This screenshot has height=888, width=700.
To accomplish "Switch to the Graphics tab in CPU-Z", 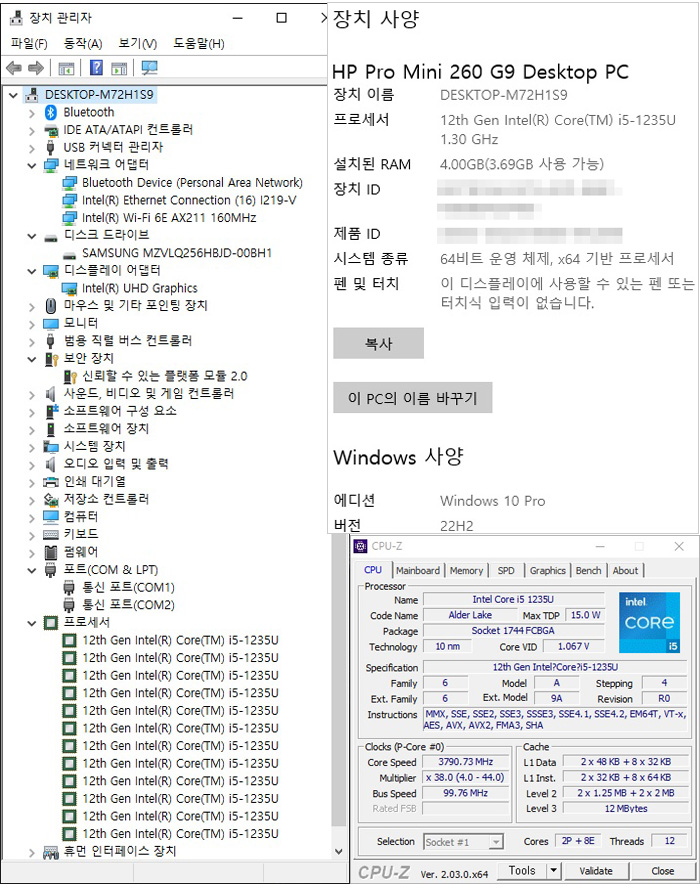I will (x=548, y=571).
